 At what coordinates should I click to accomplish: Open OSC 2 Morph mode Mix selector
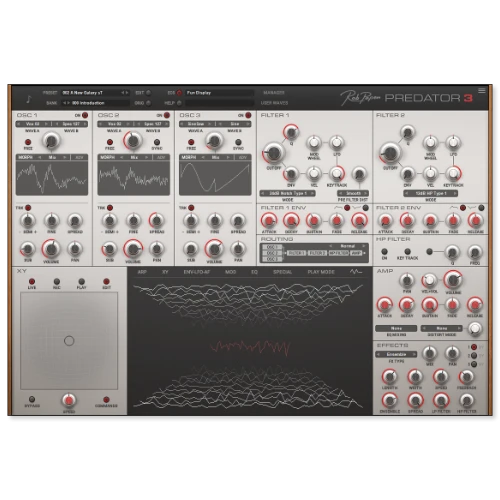coord(134,157)
